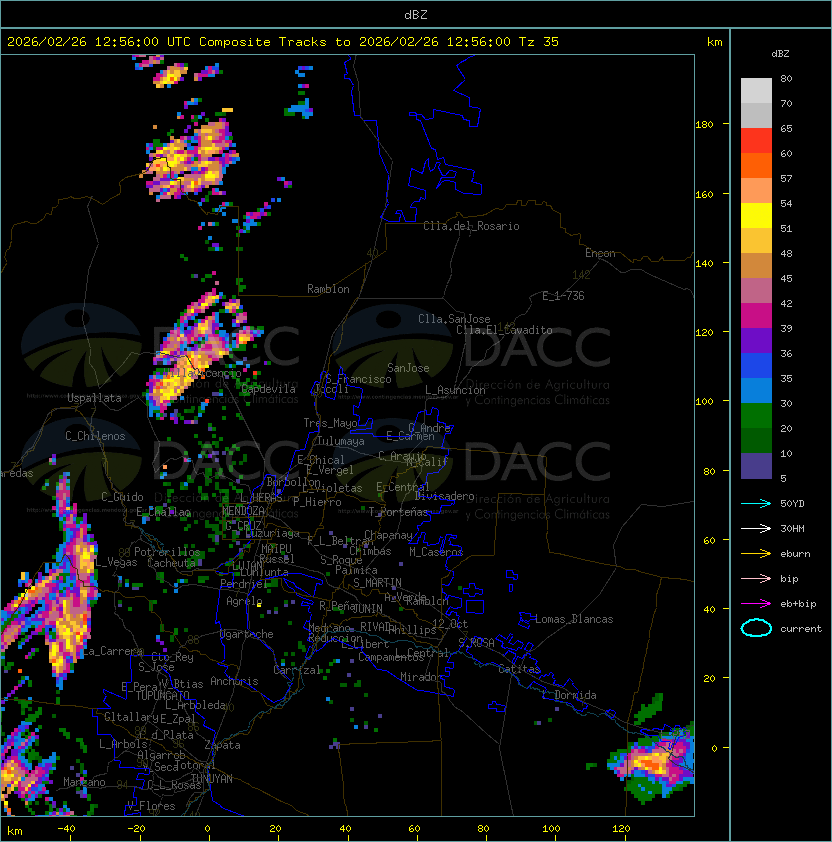Click the 'Uspallata' map label
The width and height of the screenshot is (832, 842).
(94, 398)
